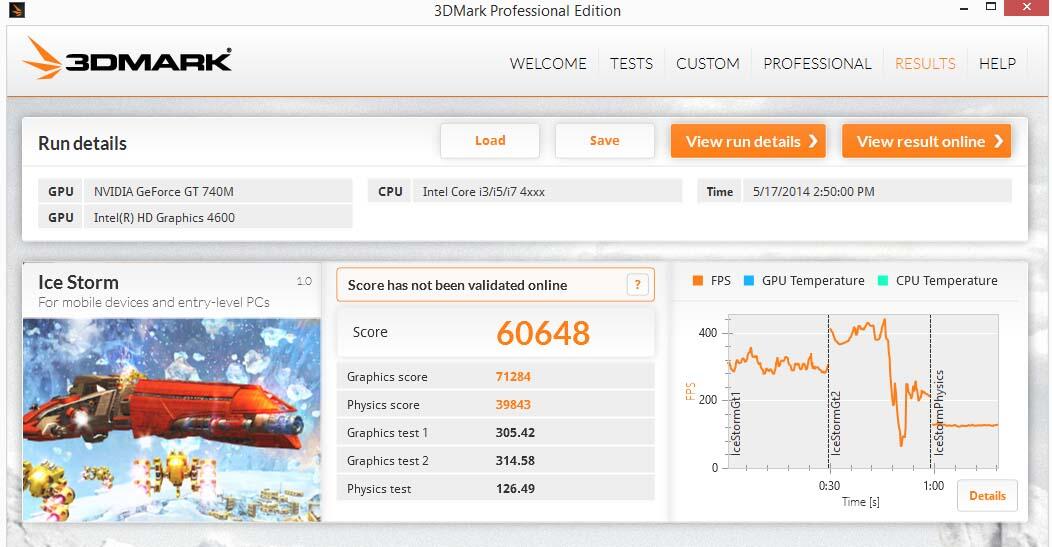Click the CPU Temperature legend square

coord(882,281)
